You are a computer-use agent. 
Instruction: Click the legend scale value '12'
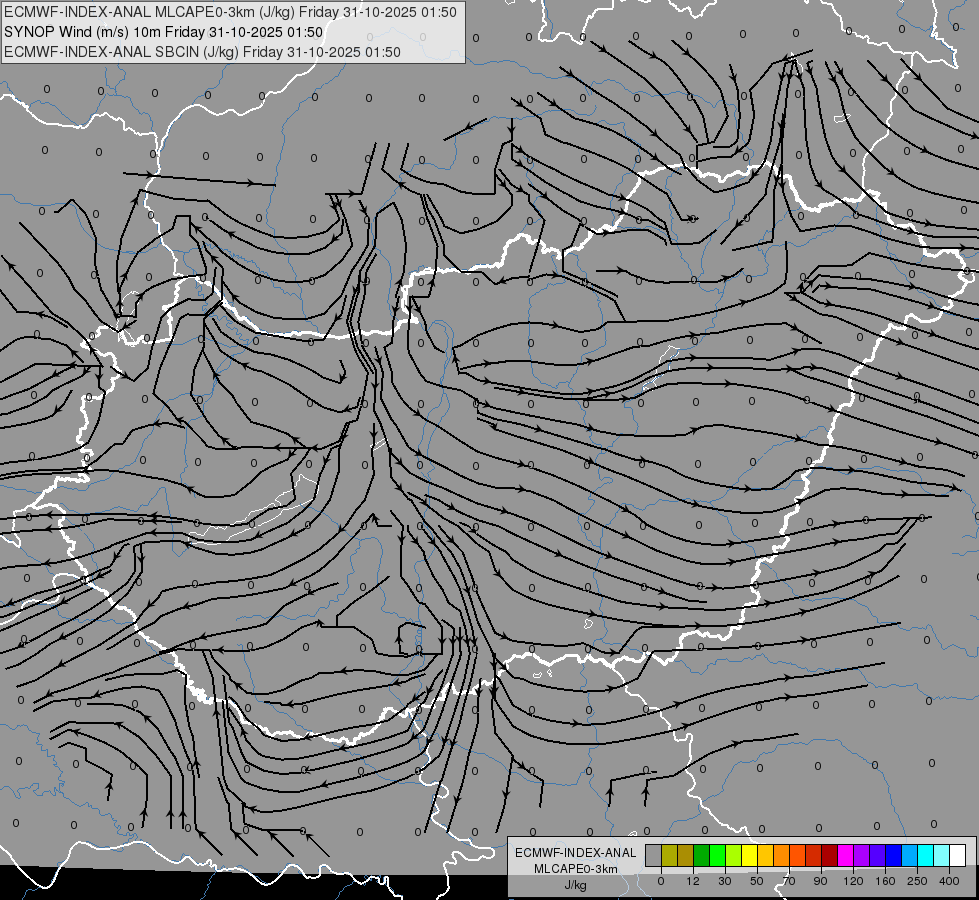(693, 881)
